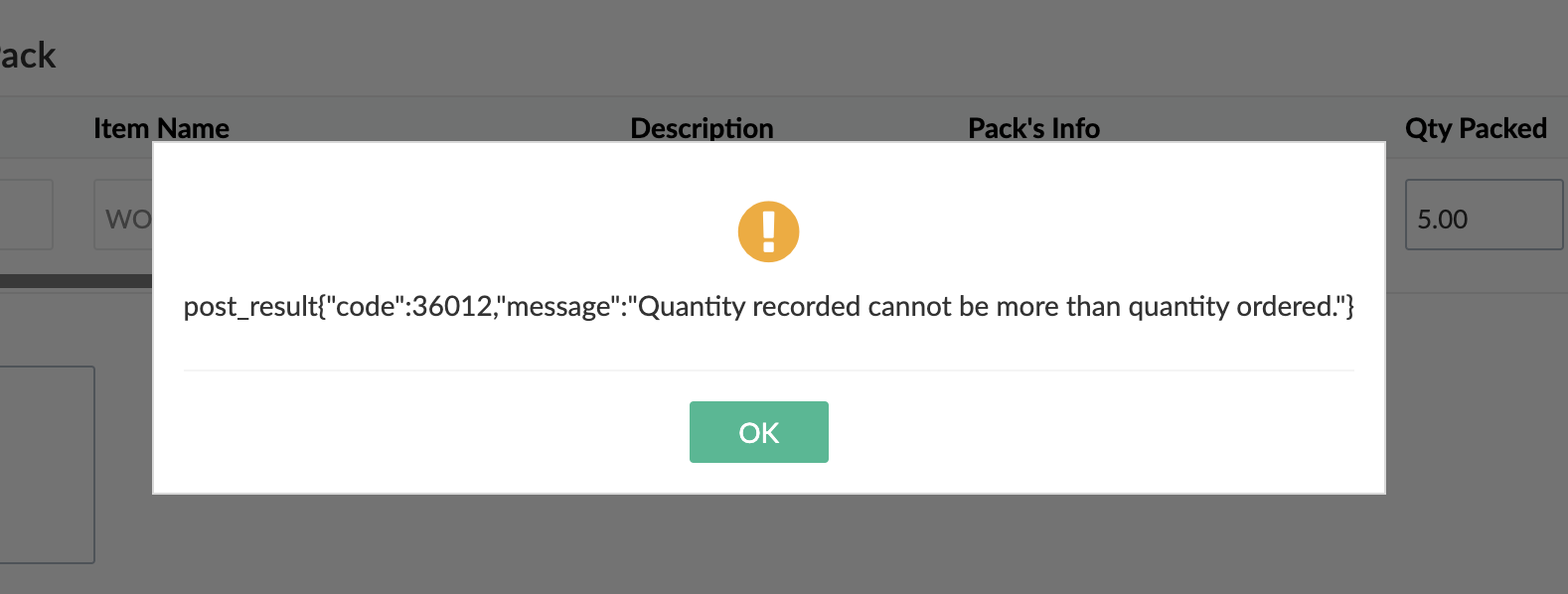The height and width of the screenshot is (594, 1568).
Task: Click the Description column header
Action: (x=702, y=128)
